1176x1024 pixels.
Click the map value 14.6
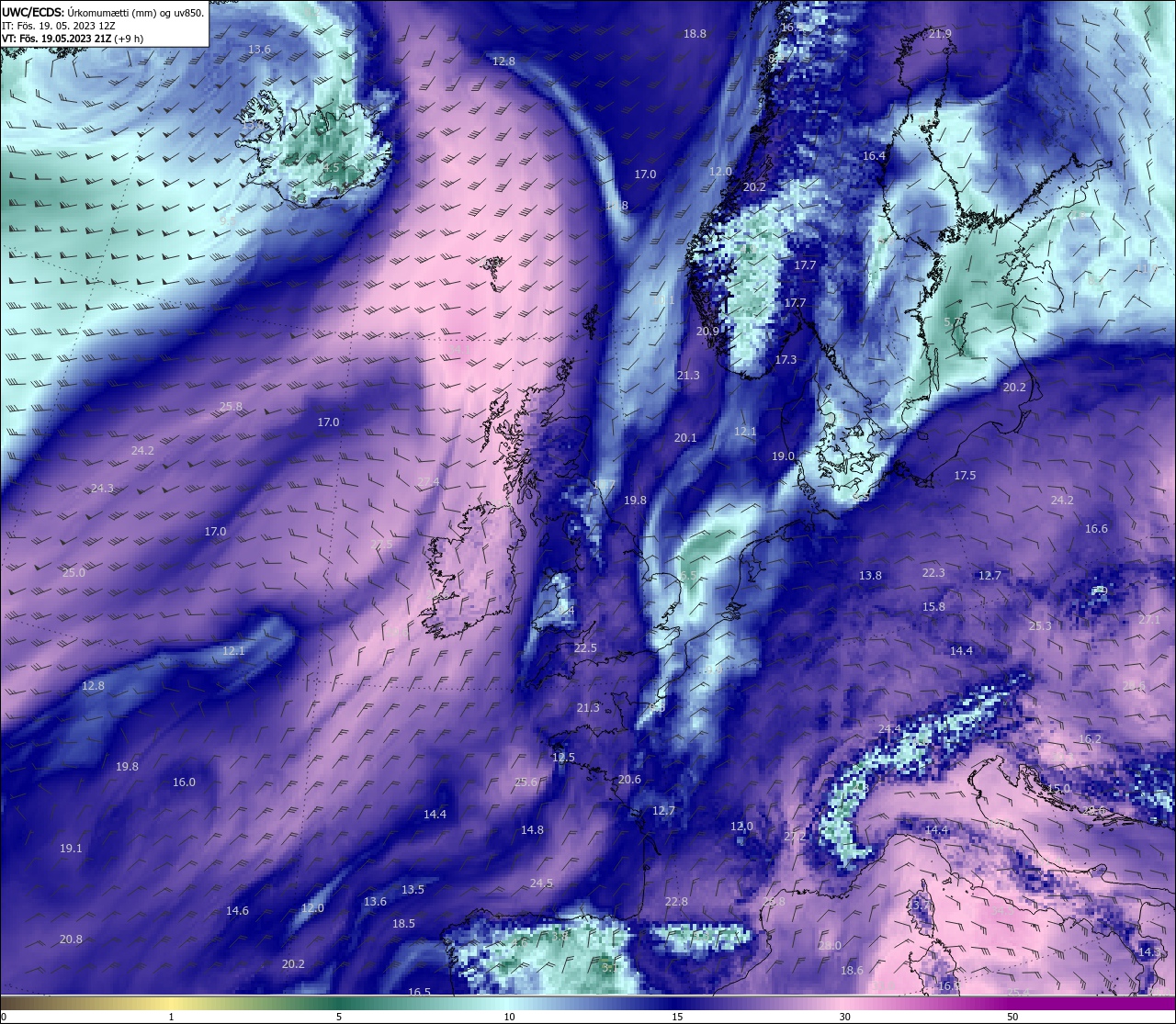(x=237, y=911)
